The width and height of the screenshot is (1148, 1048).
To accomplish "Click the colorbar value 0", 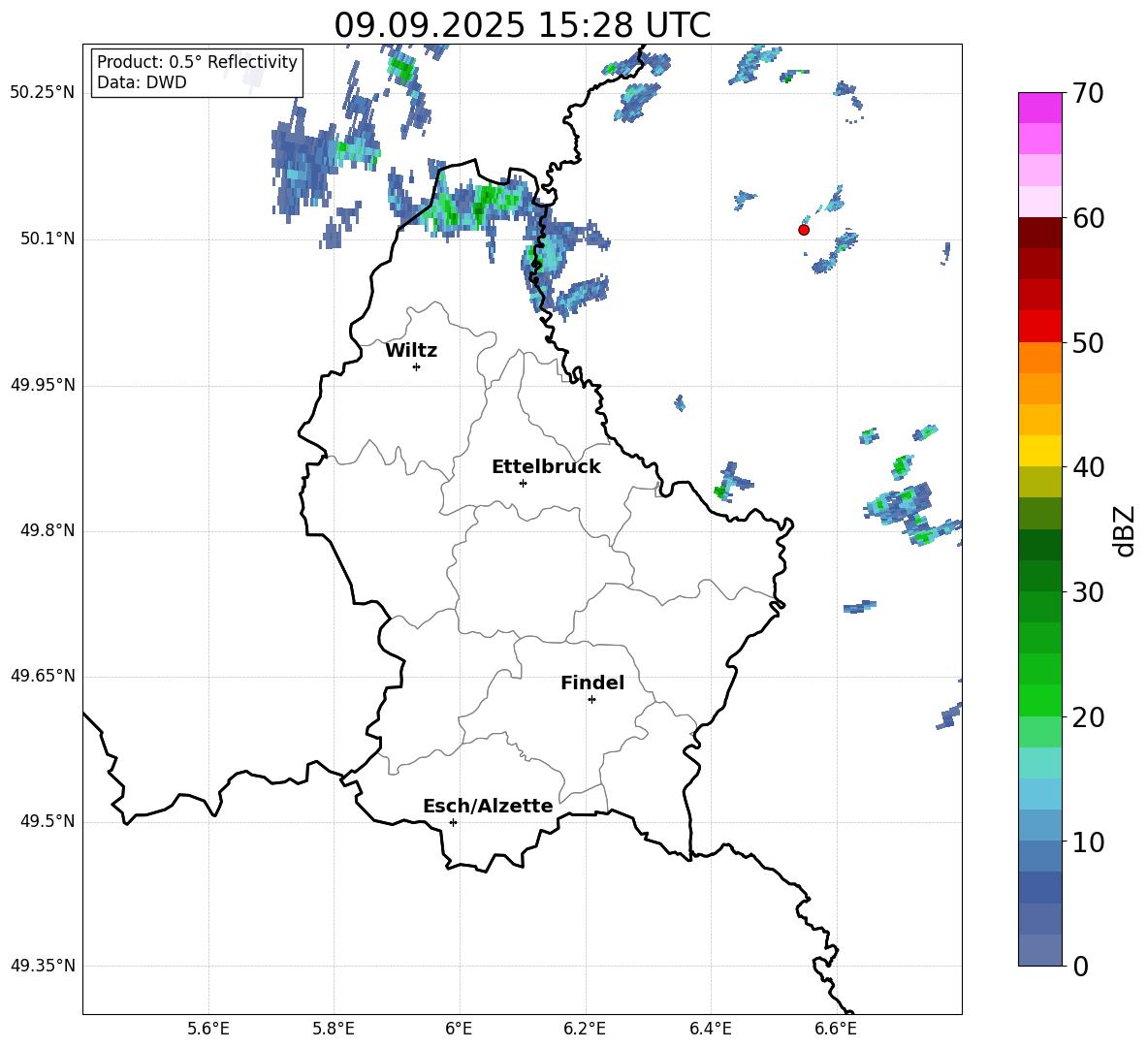I will click(x=1081, y=966).
